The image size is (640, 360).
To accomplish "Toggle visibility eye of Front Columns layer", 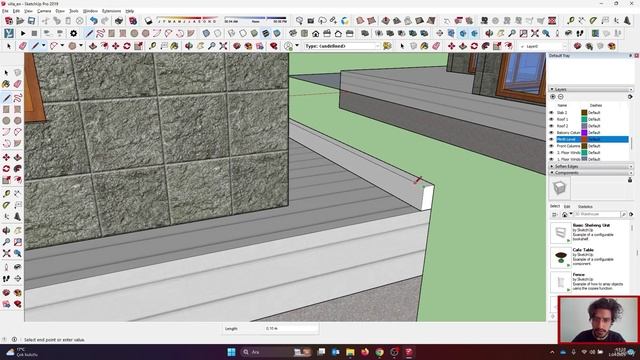I will click(x=551, y=146).
